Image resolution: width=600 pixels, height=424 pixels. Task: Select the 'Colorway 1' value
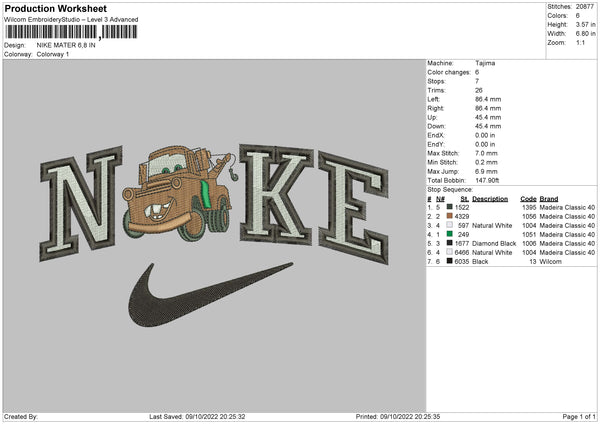(x=53, y=54)
